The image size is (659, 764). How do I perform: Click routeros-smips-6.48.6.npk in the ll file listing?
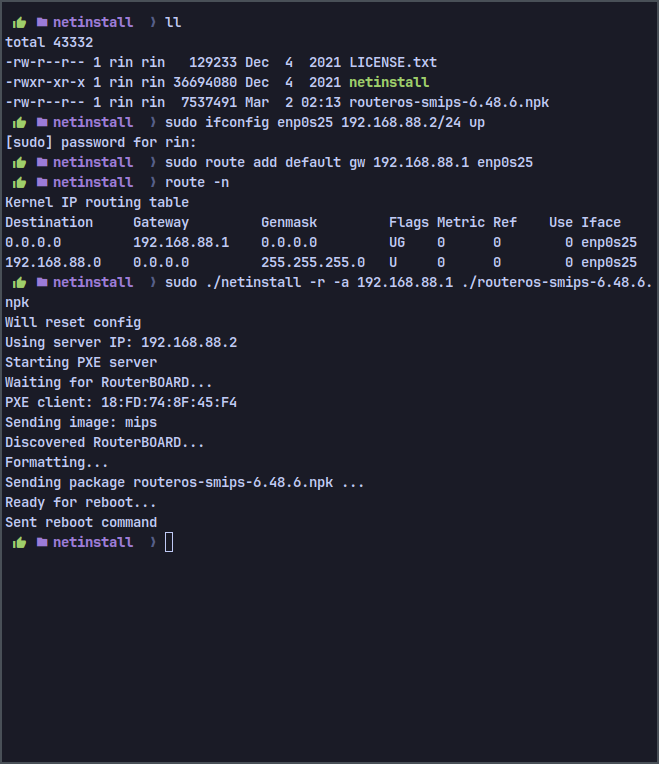[x=449, y=102]
